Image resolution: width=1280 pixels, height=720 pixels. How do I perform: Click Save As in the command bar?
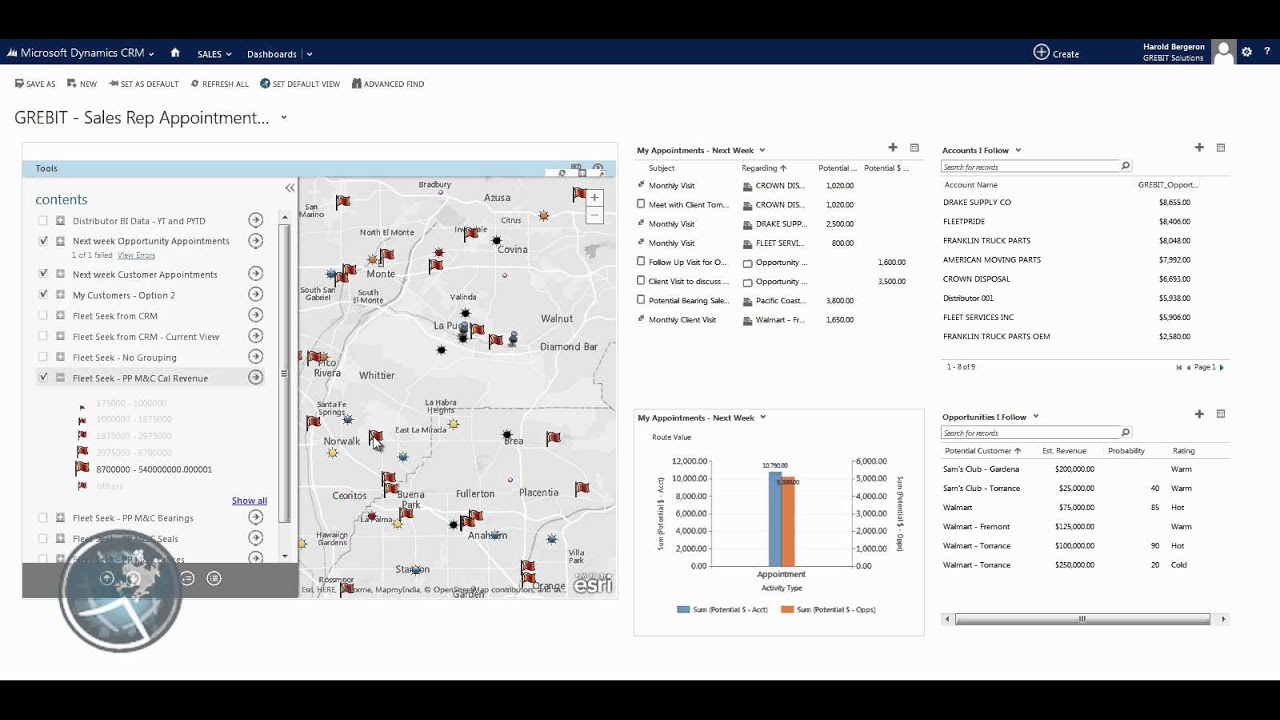(x=35, y=84)
